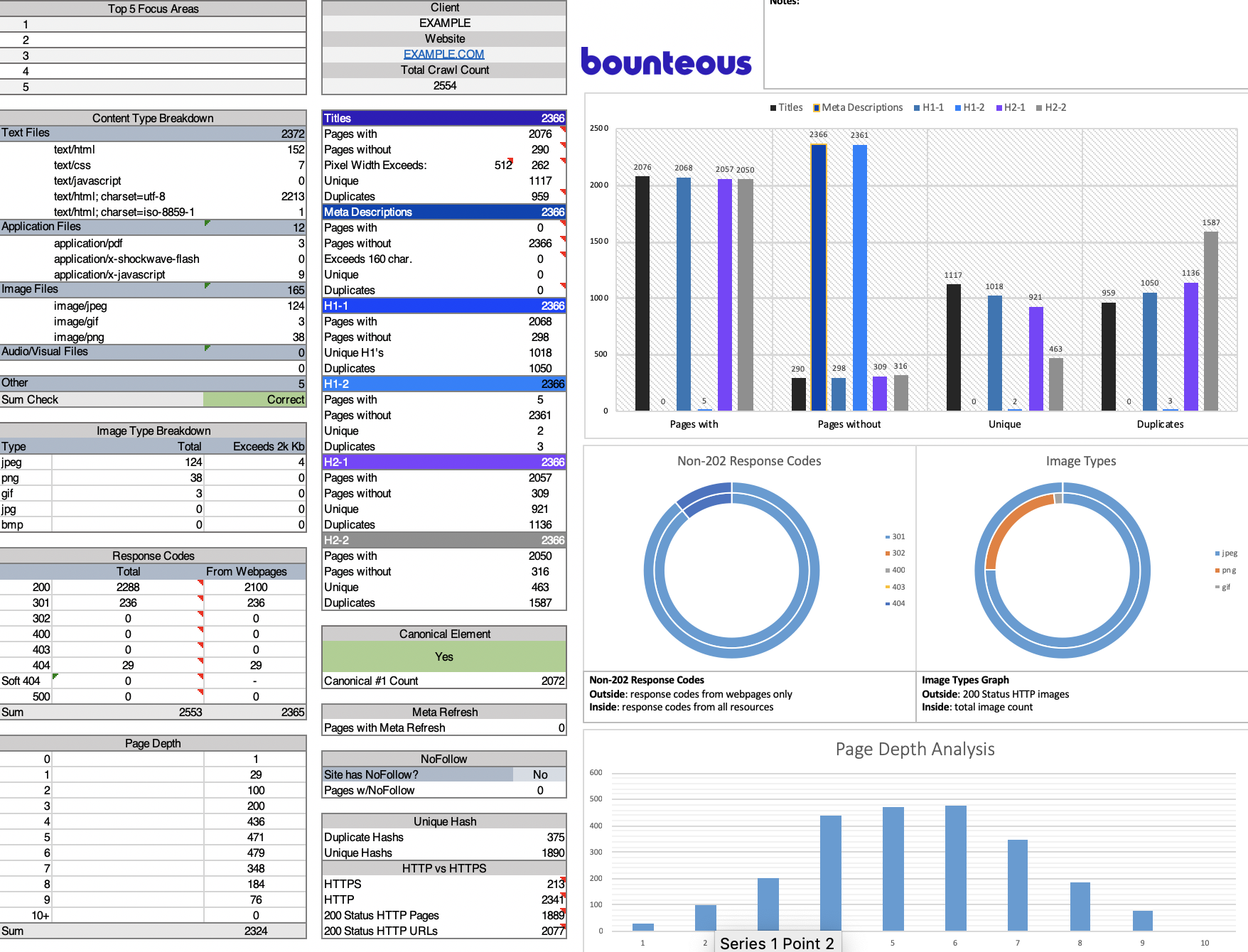Select the 404 response code row label
Viewport: 1248px width, 952px height.
point(41,665)
